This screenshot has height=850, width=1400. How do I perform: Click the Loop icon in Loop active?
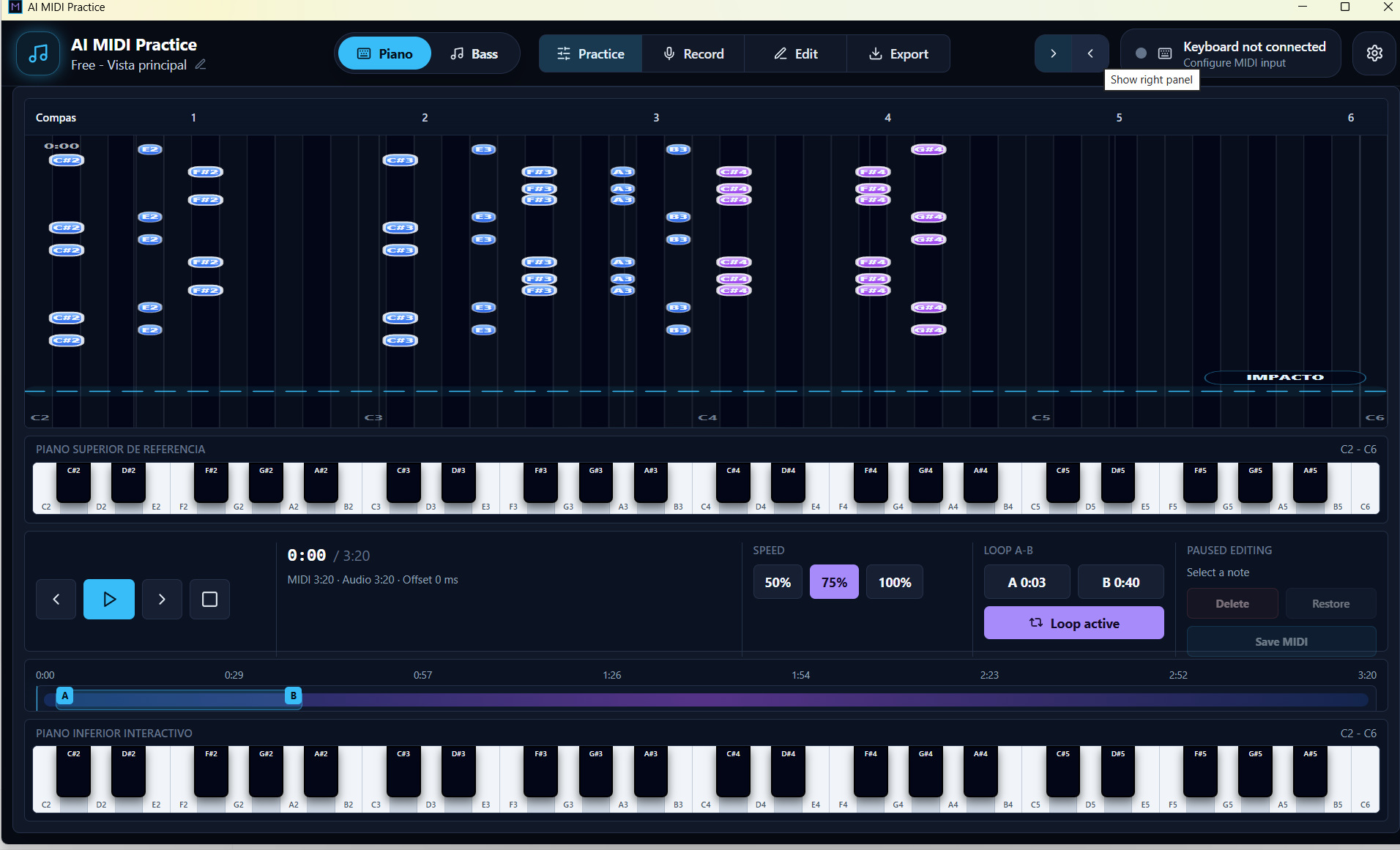point(1036,622)
